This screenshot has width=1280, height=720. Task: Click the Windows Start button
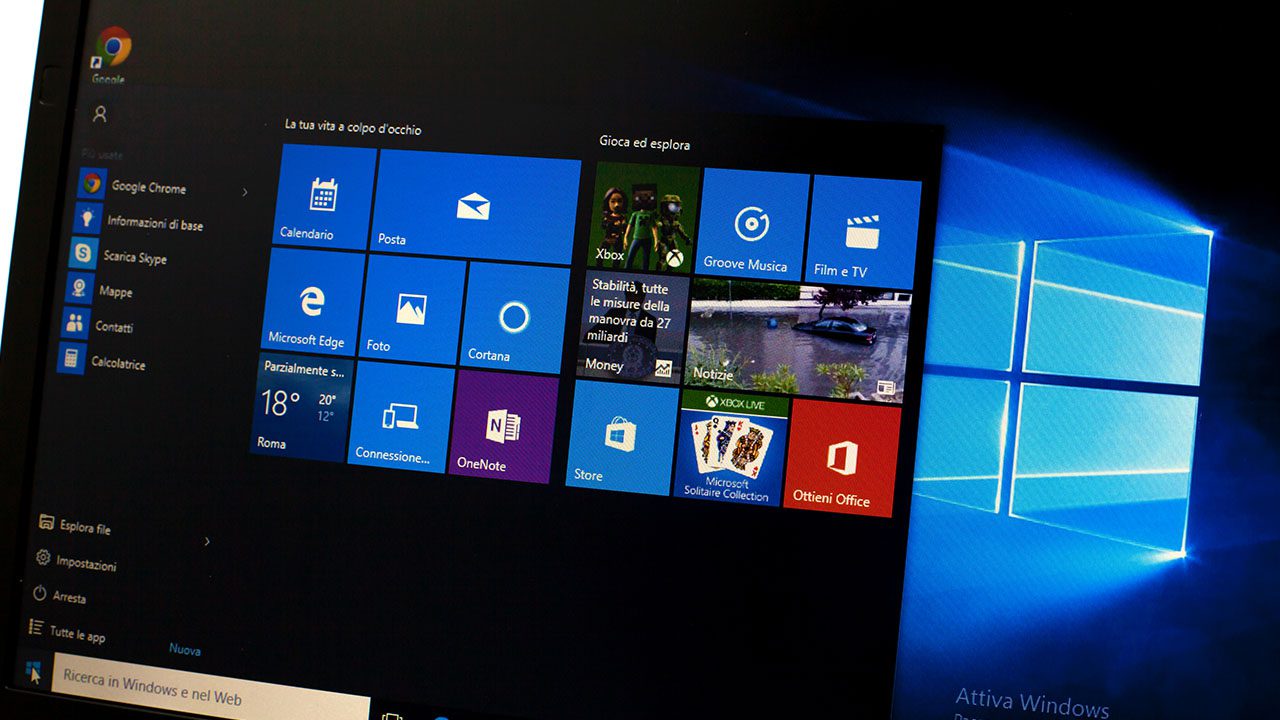[34, 673]
